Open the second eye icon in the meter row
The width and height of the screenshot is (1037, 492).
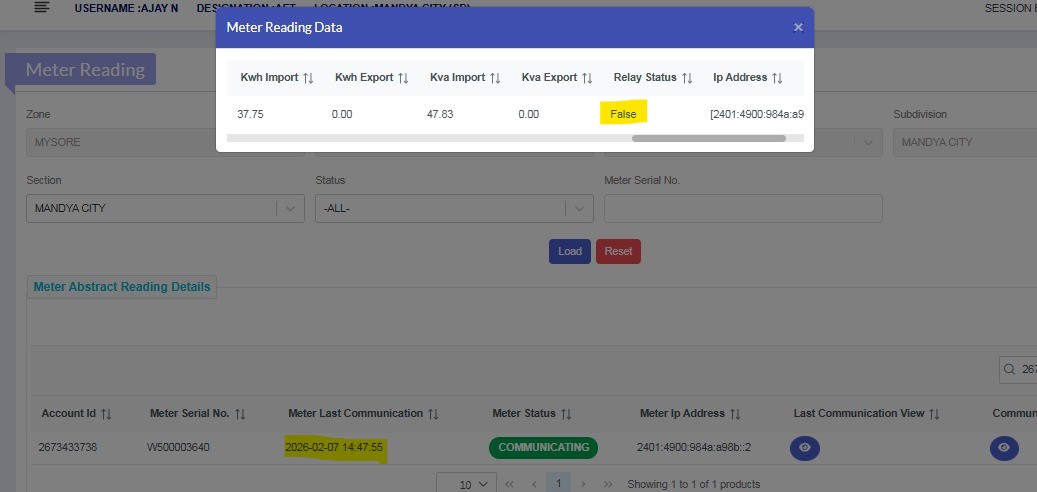click(x=1004, y=448)
